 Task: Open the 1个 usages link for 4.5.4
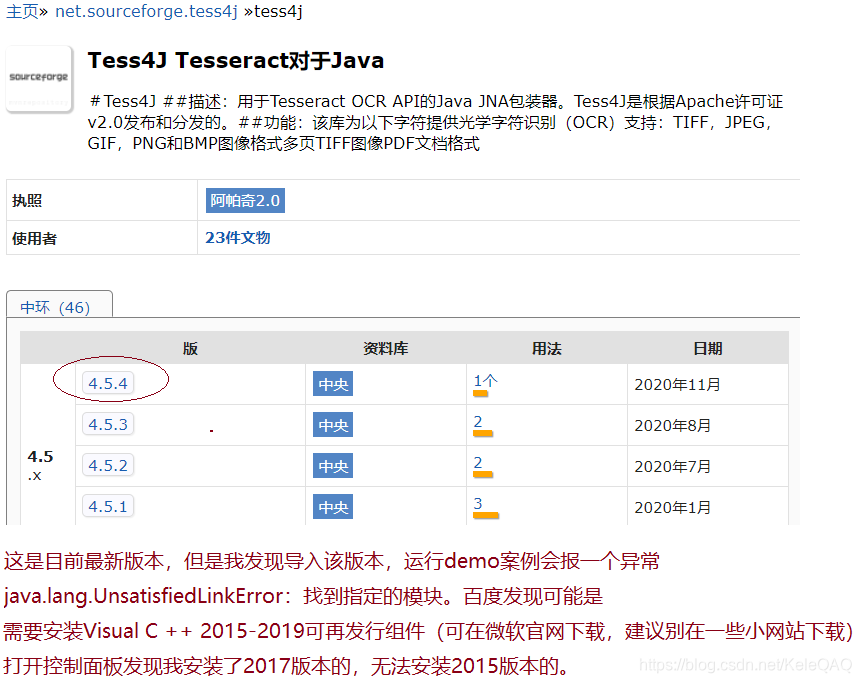coord(485,380)
